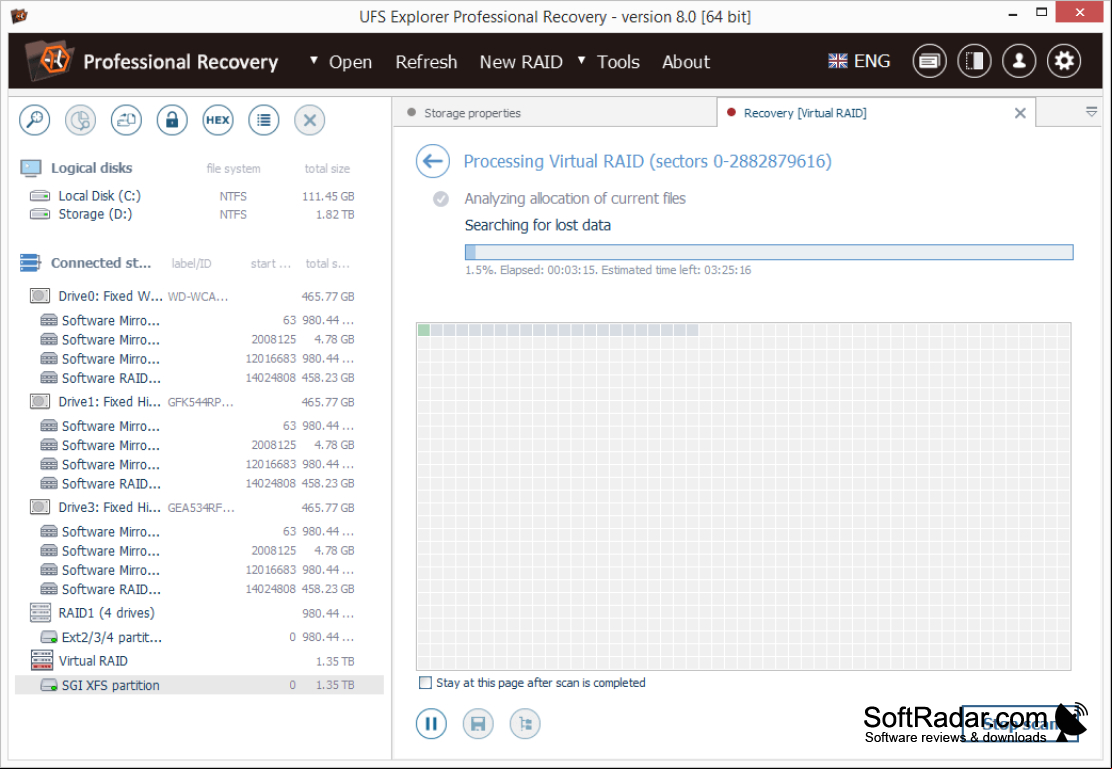Click the partition pie-chart toolbar icon
The image size is (1112, 769).
click(x=80, y=120)
